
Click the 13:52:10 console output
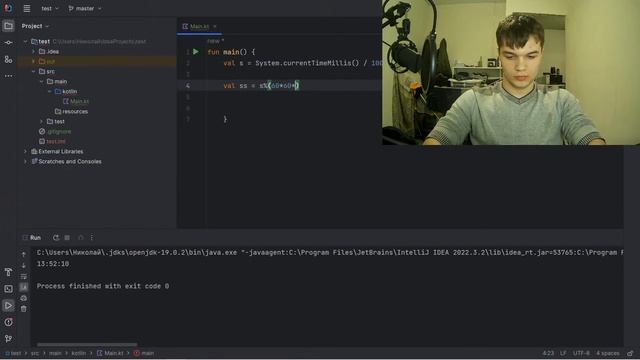click(x=53, y=264)
